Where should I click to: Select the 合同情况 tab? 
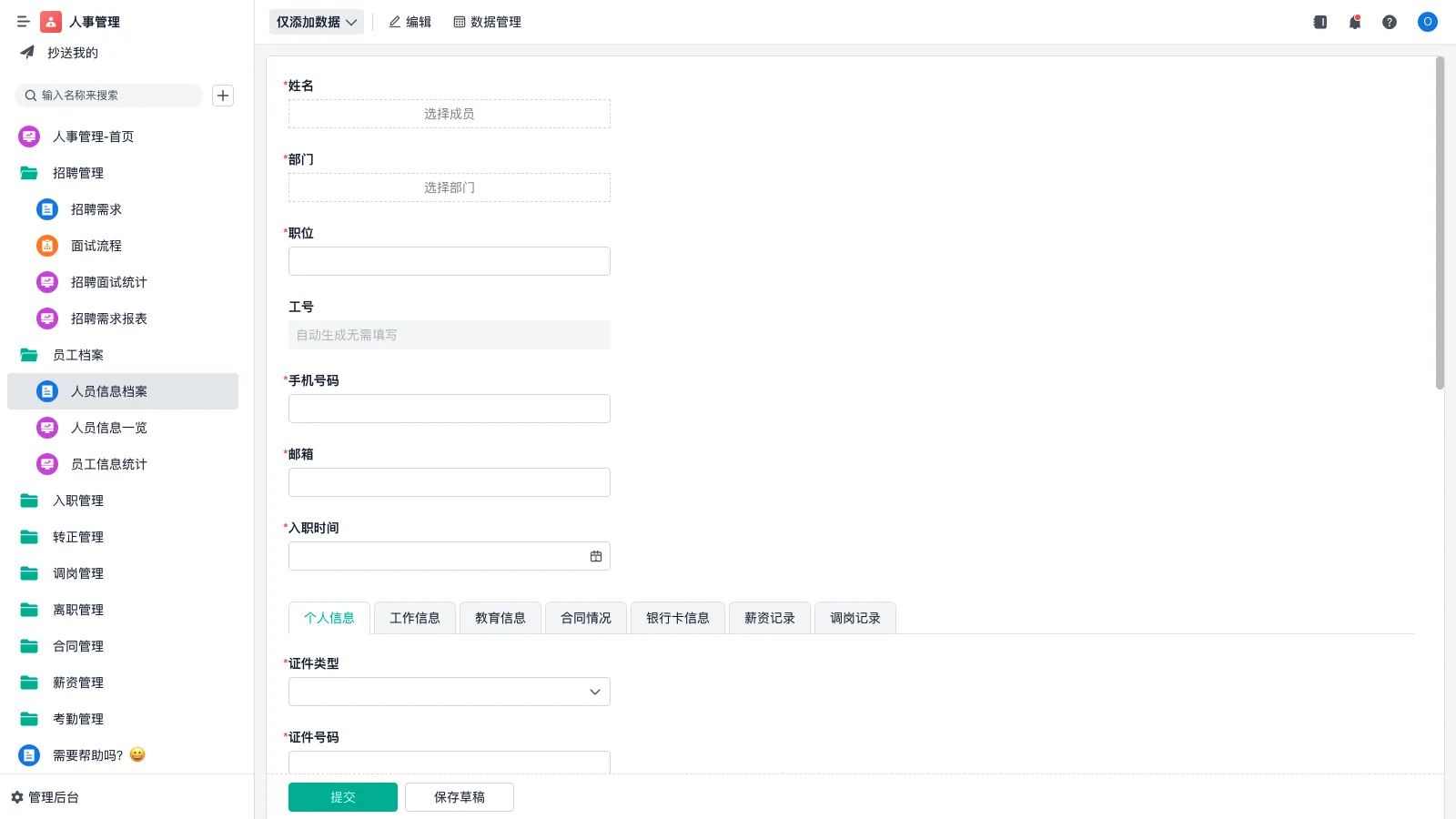click(585, 618)
